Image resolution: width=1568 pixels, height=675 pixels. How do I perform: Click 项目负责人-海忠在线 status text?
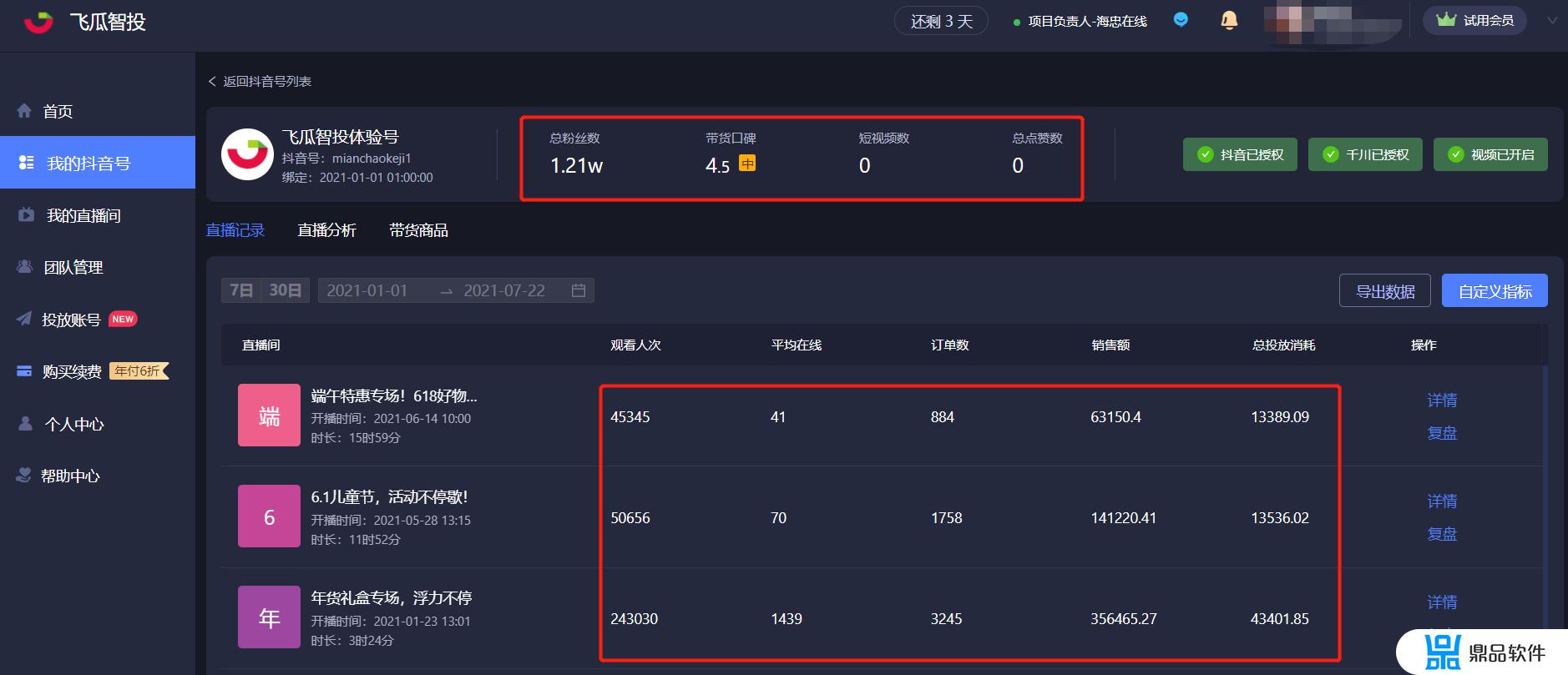[1087, 22]
